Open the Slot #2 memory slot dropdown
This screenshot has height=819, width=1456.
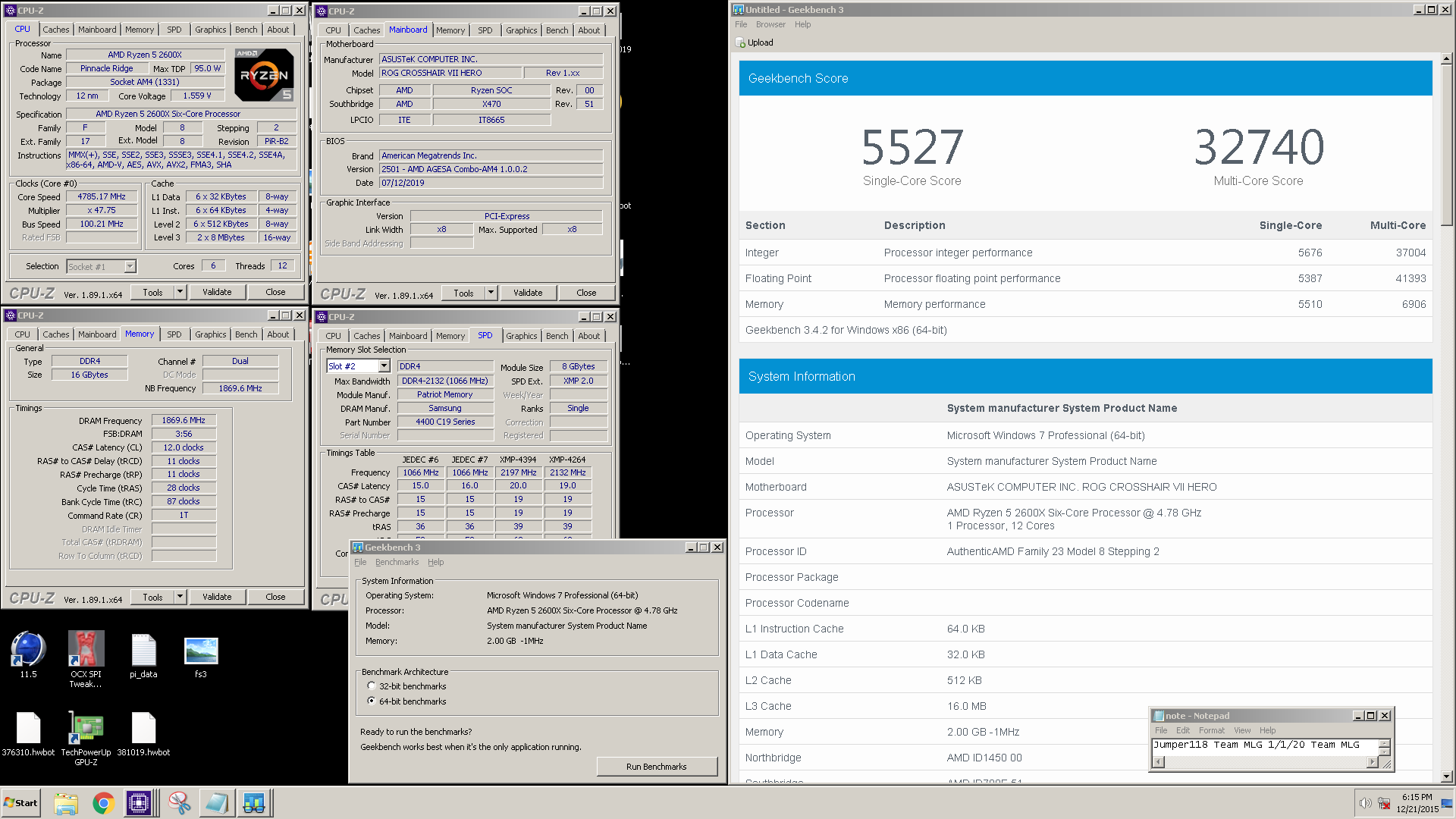coord(384,366)
